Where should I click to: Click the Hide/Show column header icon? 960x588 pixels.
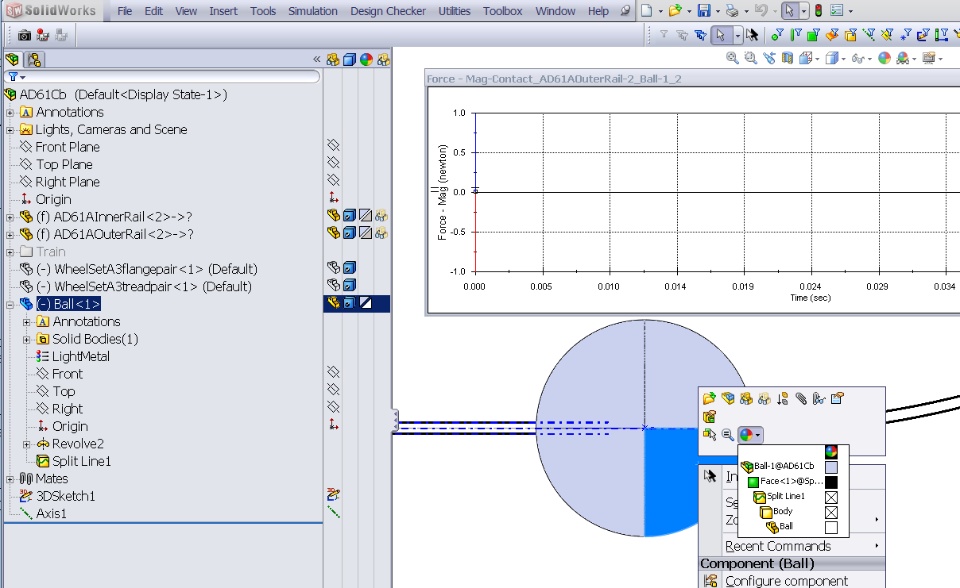pyautogui.click(x=332, y=59)
